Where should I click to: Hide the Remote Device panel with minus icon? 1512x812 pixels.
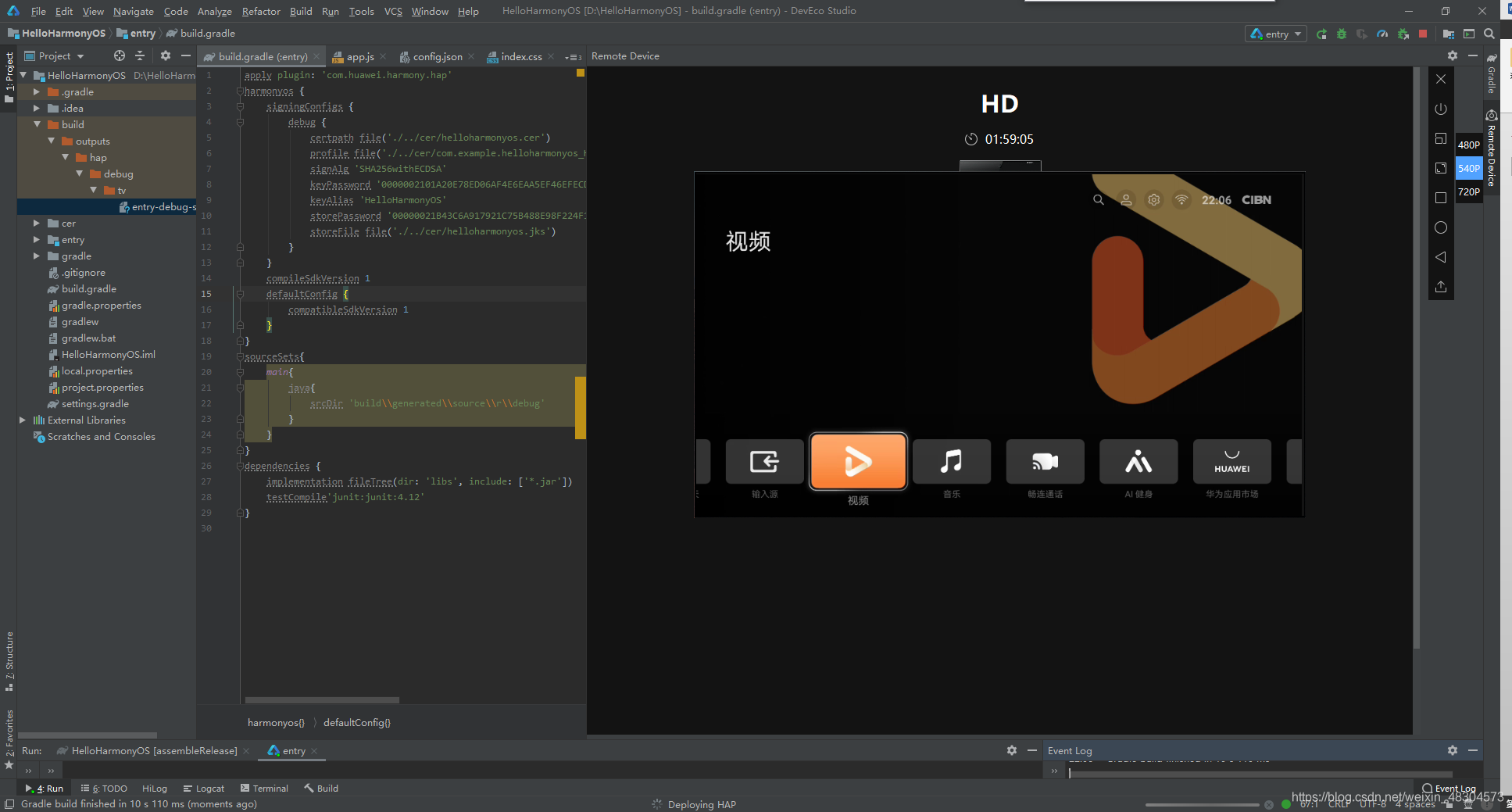(1473, 56)
